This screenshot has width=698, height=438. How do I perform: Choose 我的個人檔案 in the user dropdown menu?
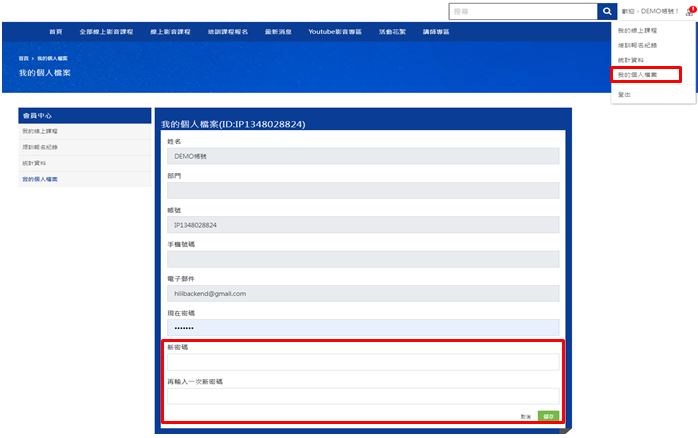pos(636,75)
